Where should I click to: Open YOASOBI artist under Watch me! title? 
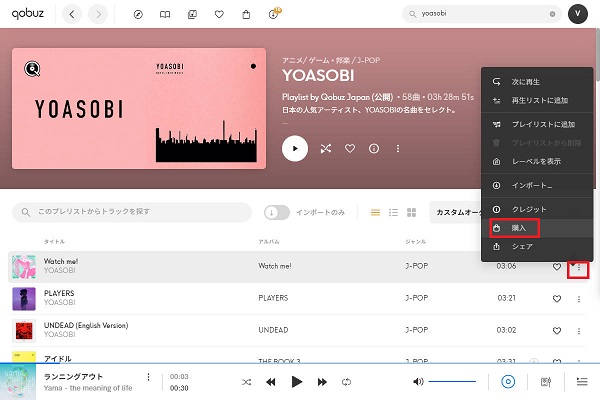click(60, 271)
